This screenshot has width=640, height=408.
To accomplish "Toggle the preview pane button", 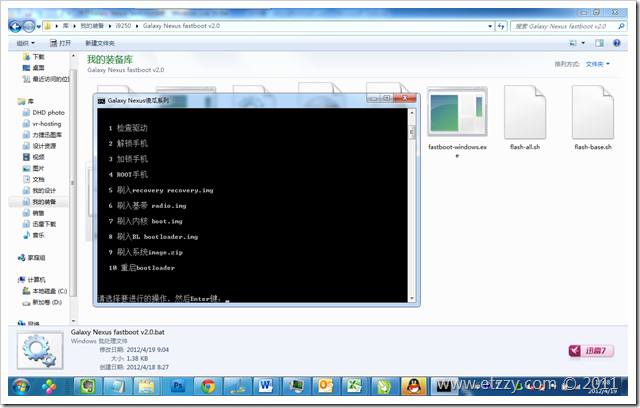I will pos(599,43).
